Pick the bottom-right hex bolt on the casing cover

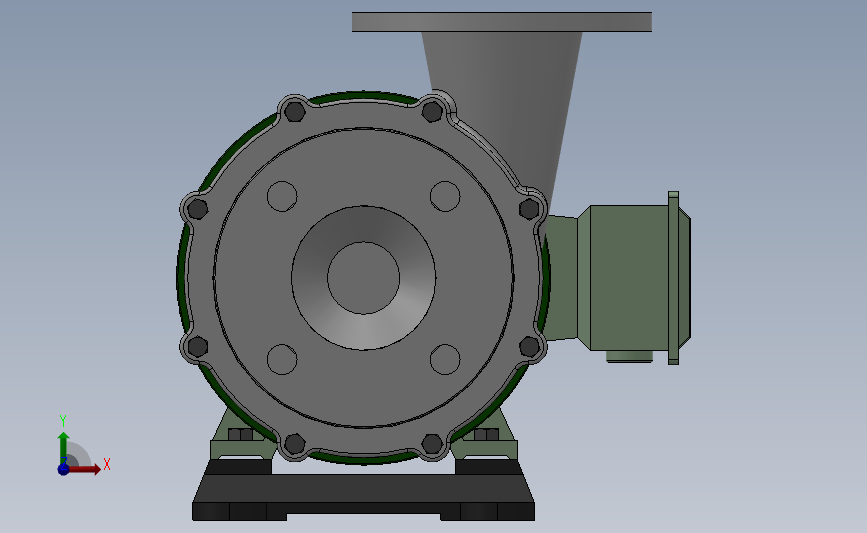tap(432, 443)
